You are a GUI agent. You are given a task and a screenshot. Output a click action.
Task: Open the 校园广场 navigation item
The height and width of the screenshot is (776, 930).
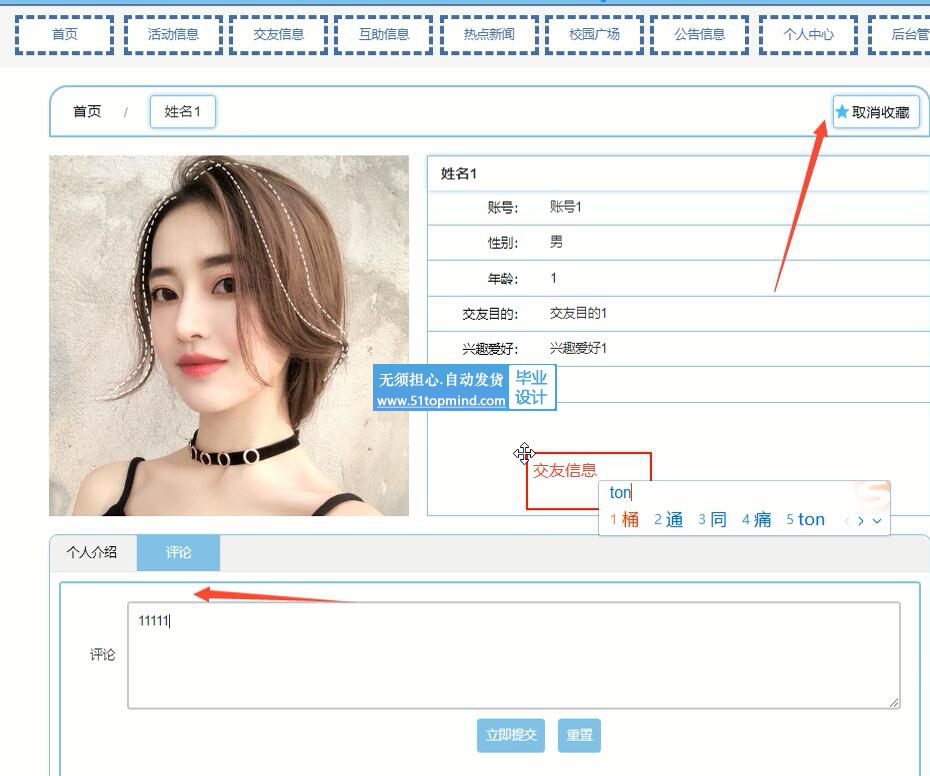[x=595, y=34]
